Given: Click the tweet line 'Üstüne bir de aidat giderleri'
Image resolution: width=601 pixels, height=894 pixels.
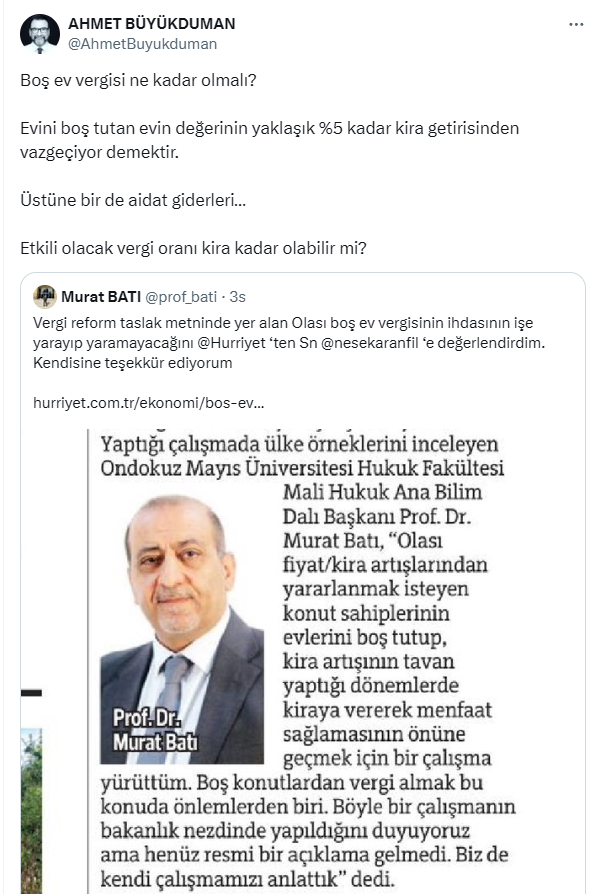Looking at the screenshot, I should (133, 200).
